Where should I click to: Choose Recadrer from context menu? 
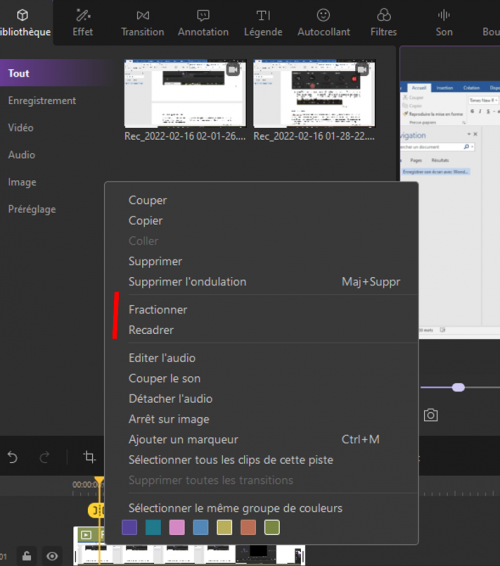pyautogui.click(x=261, y=330)
